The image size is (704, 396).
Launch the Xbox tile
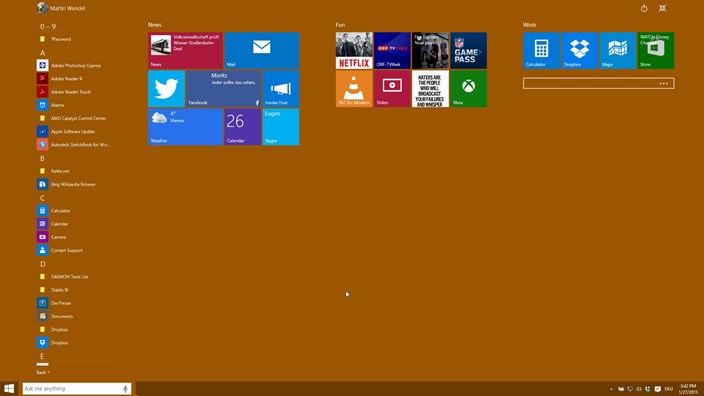click(468, 88)
